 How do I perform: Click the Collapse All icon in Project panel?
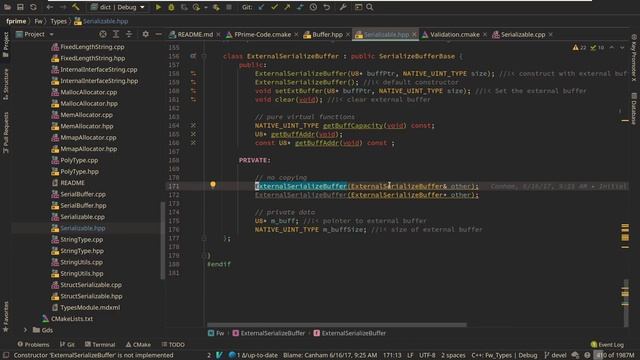click(x=129, y=34)
